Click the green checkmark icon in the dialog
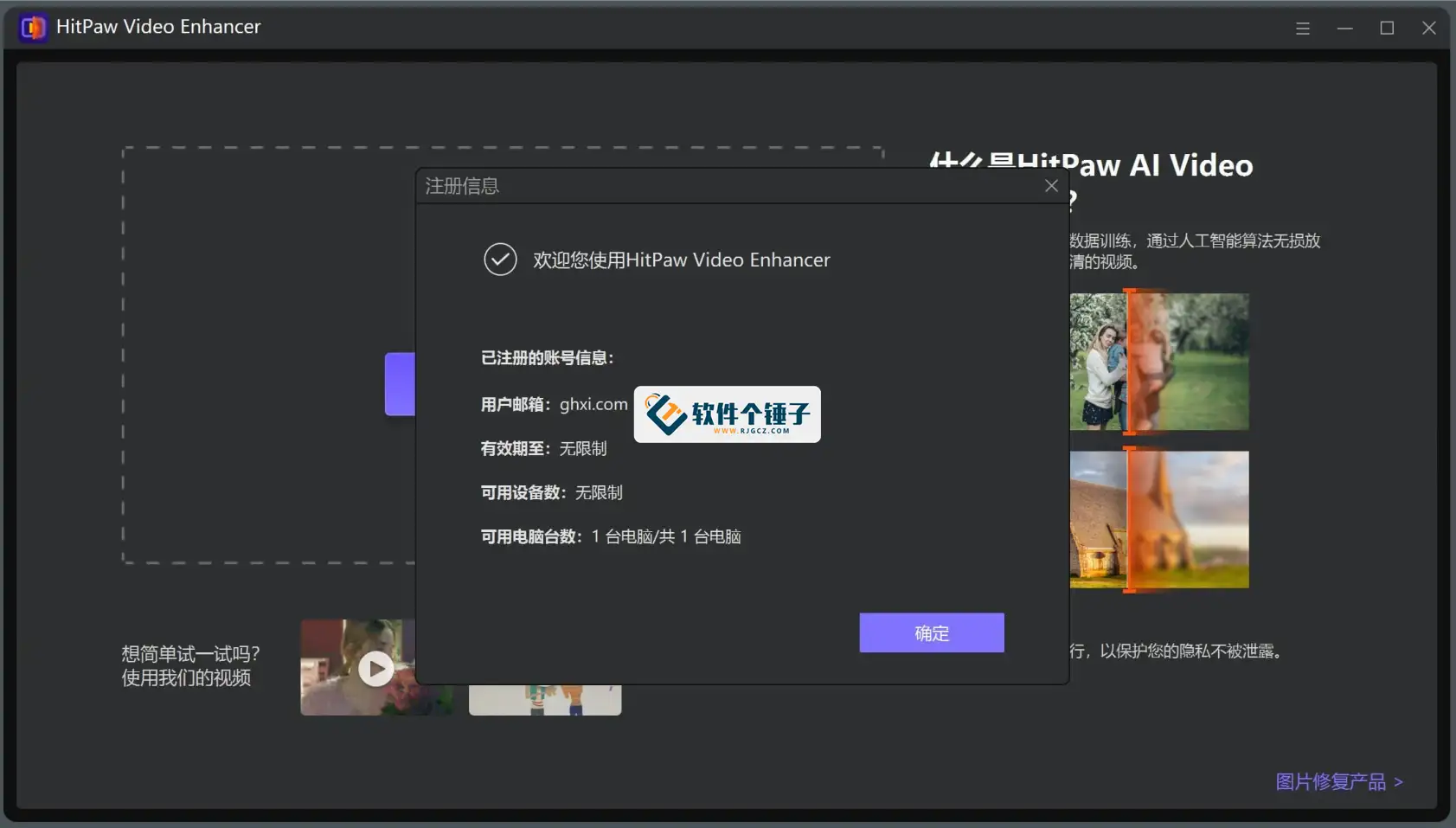 coord(500,259)
